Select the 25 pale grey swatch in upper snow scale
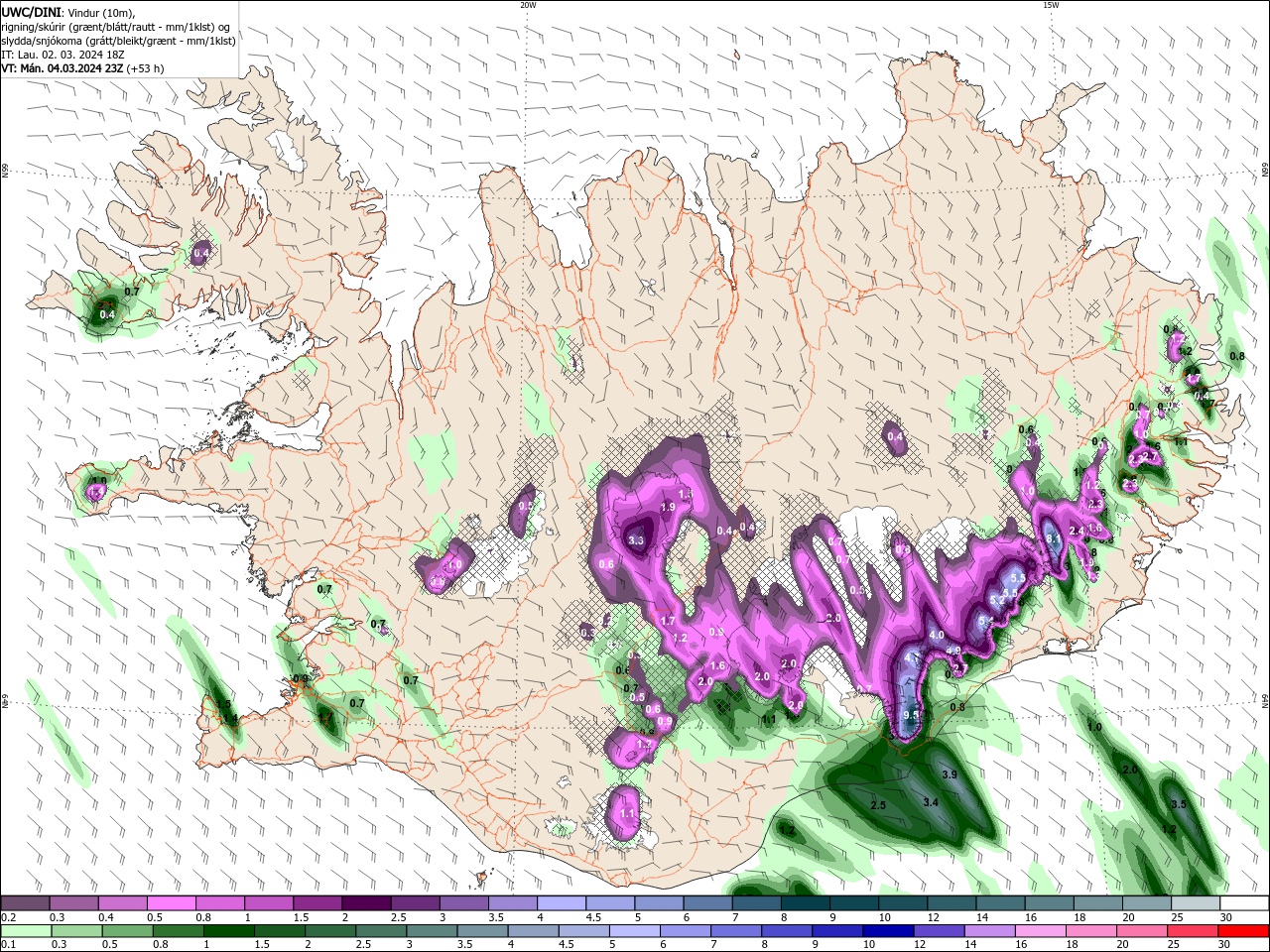 pyautogui.click(x=1196, y=903)
